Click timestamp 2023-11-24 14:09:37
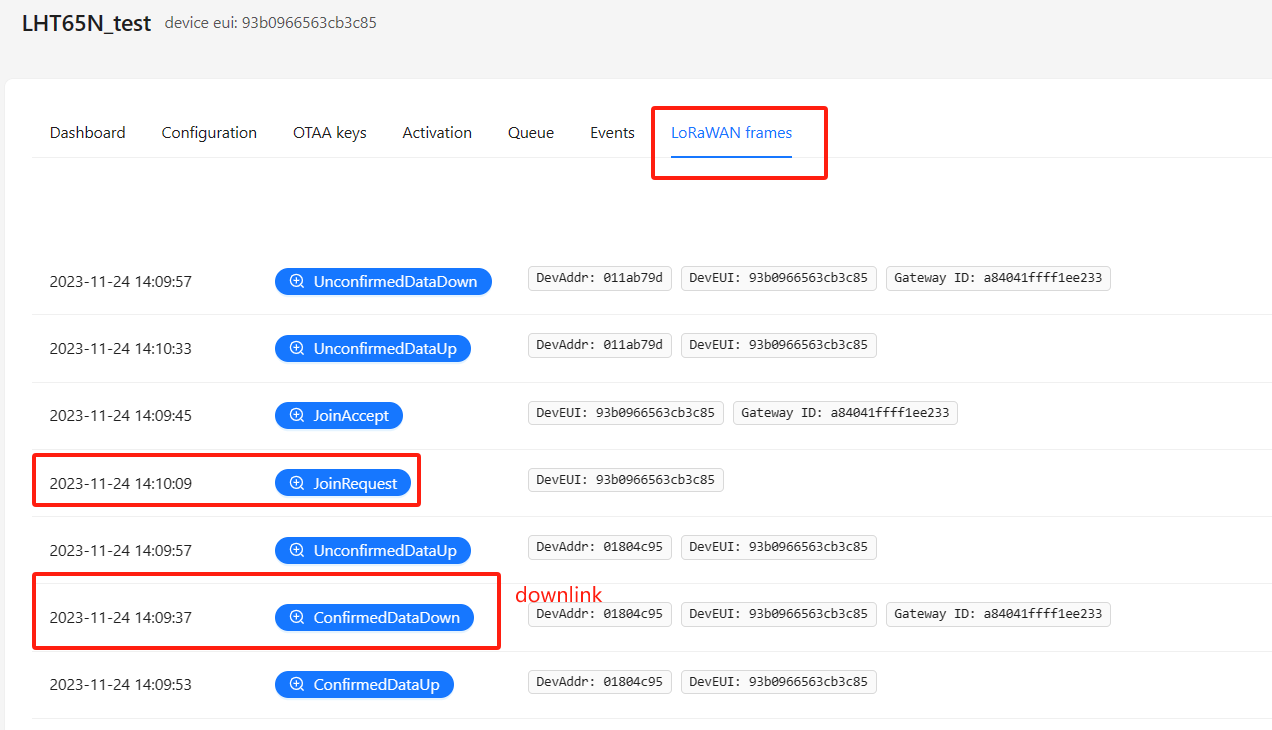This screenshot has height=730, width=1272. tap(120, 618)
